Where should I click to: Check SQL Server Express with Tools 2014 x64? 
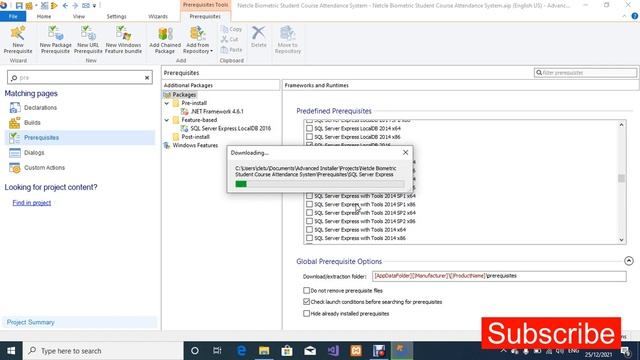309,230
